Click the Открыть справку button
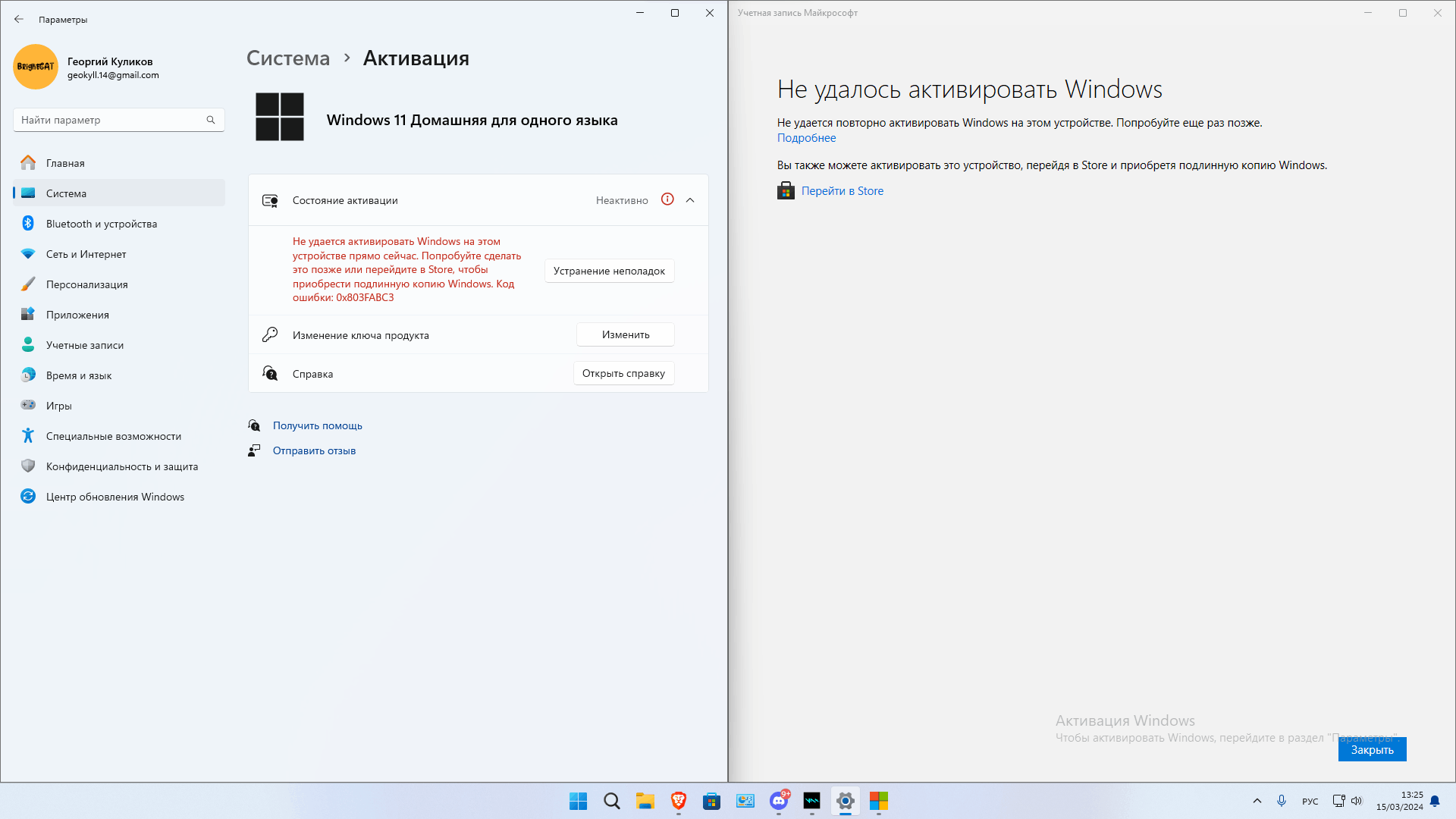 point(623,373)
